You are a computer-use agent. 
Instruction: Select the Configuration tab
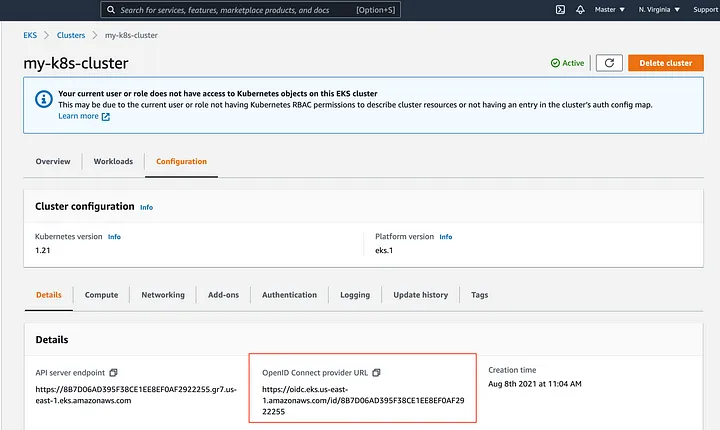(181, 161)
